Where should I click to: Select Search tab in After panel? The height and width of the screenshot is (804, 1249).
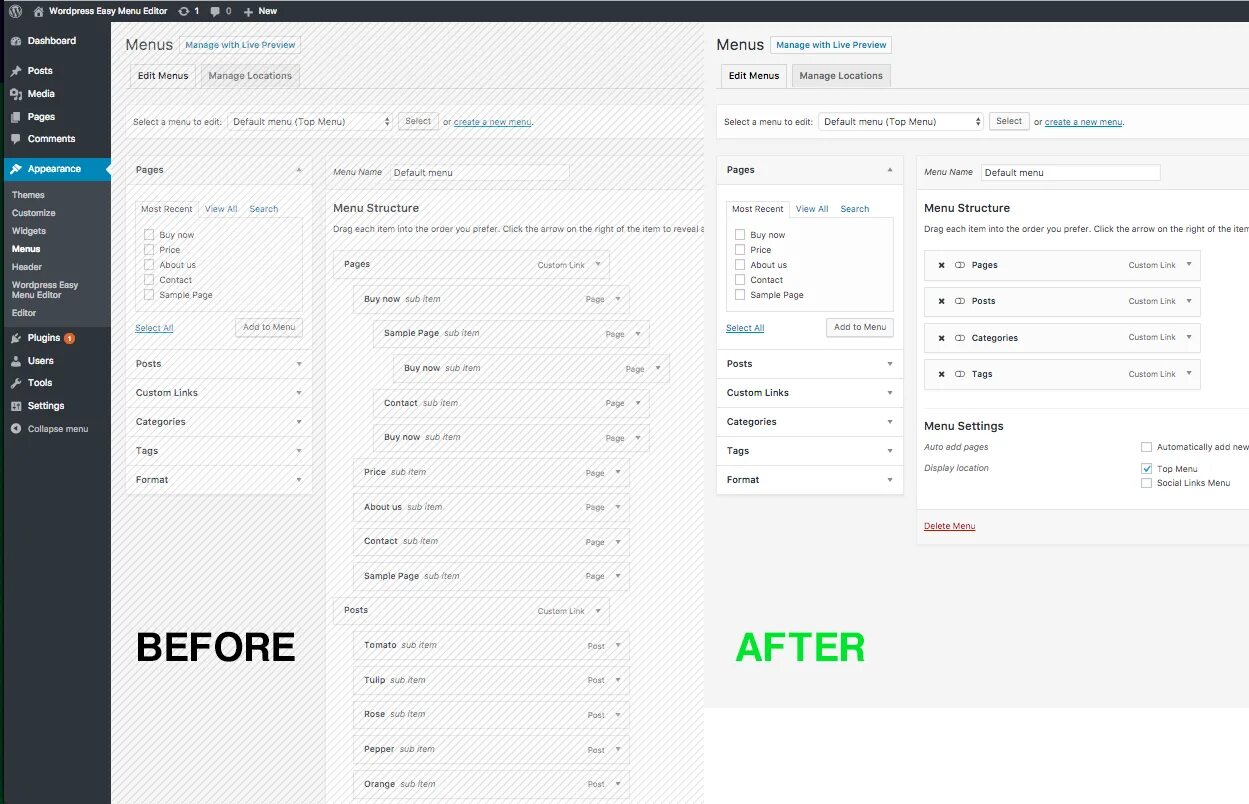[855, 209]
